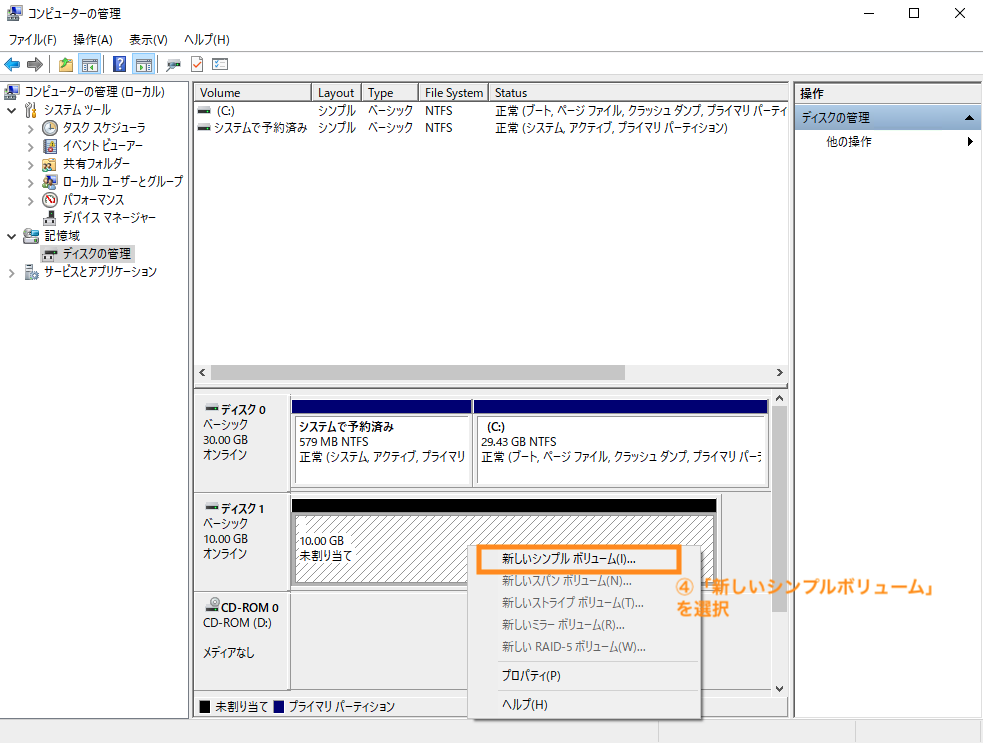Open ローカル ユーザーとグループ tree item
This screenshot has height=743, width=983.
(x=122, y=182)
